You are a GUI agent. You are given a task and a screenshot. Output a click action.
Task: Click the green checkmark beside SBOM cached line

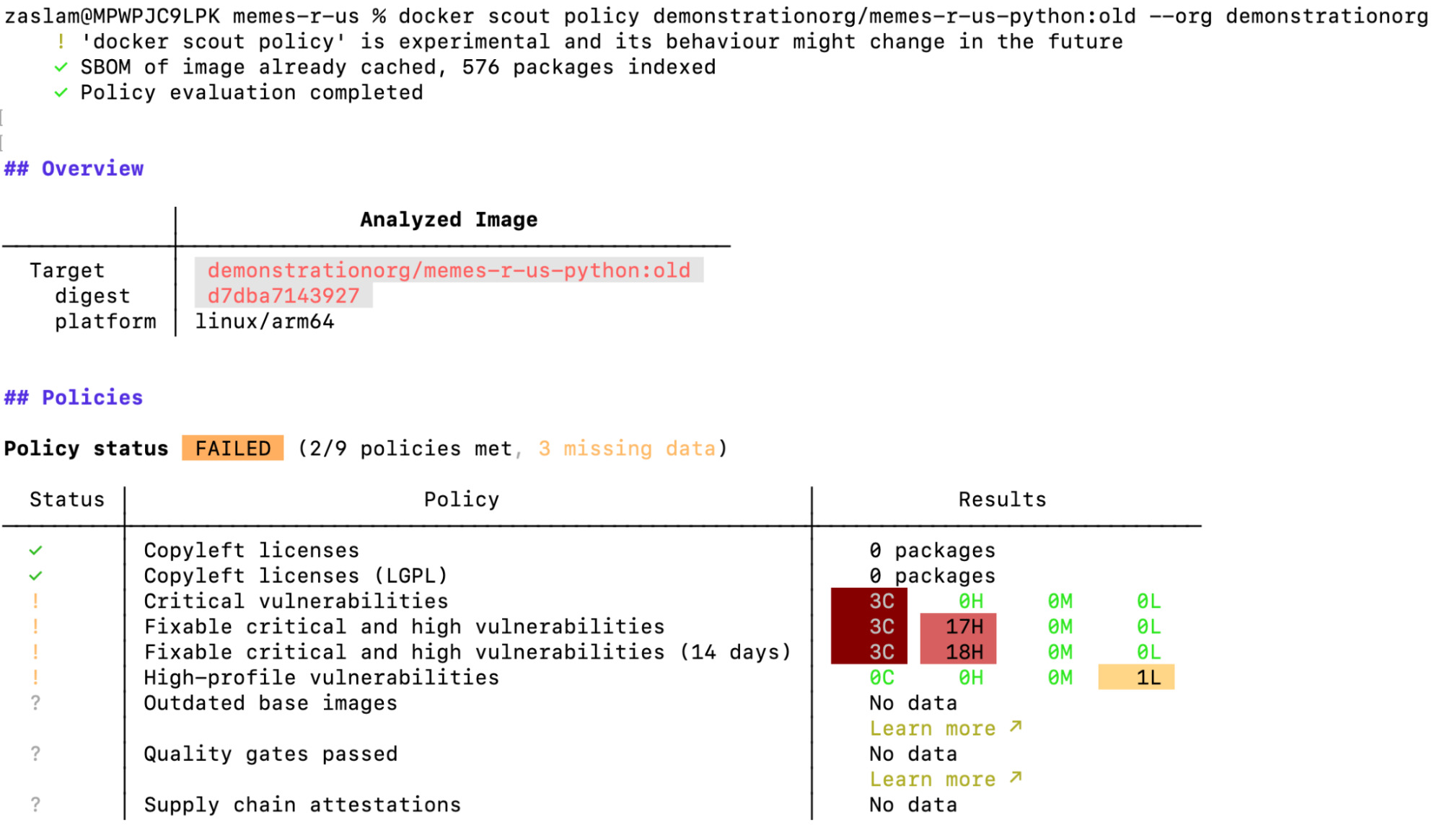[x=61, y=68]
